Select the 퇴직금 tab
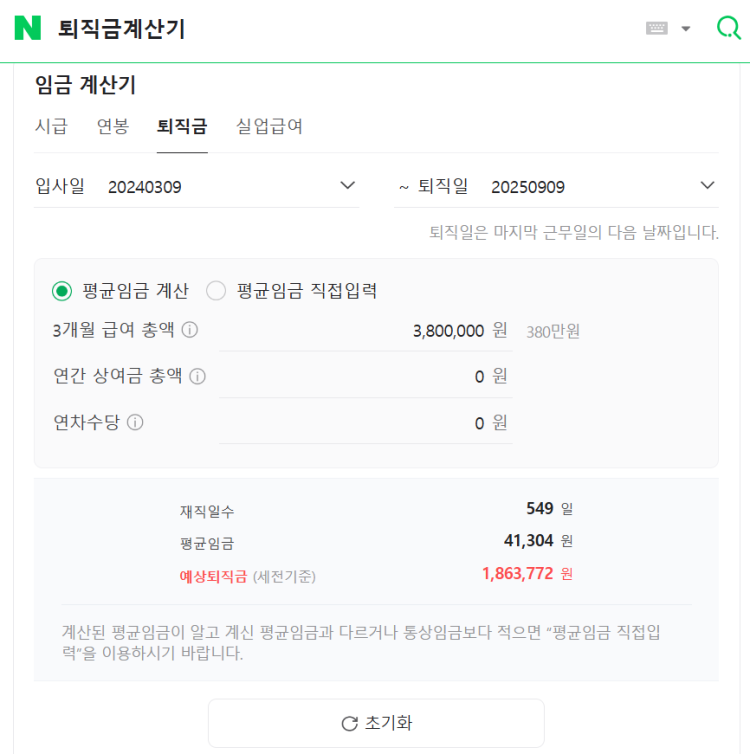The width and height of the screenshot is (750, 754). [x=182, y=126]
